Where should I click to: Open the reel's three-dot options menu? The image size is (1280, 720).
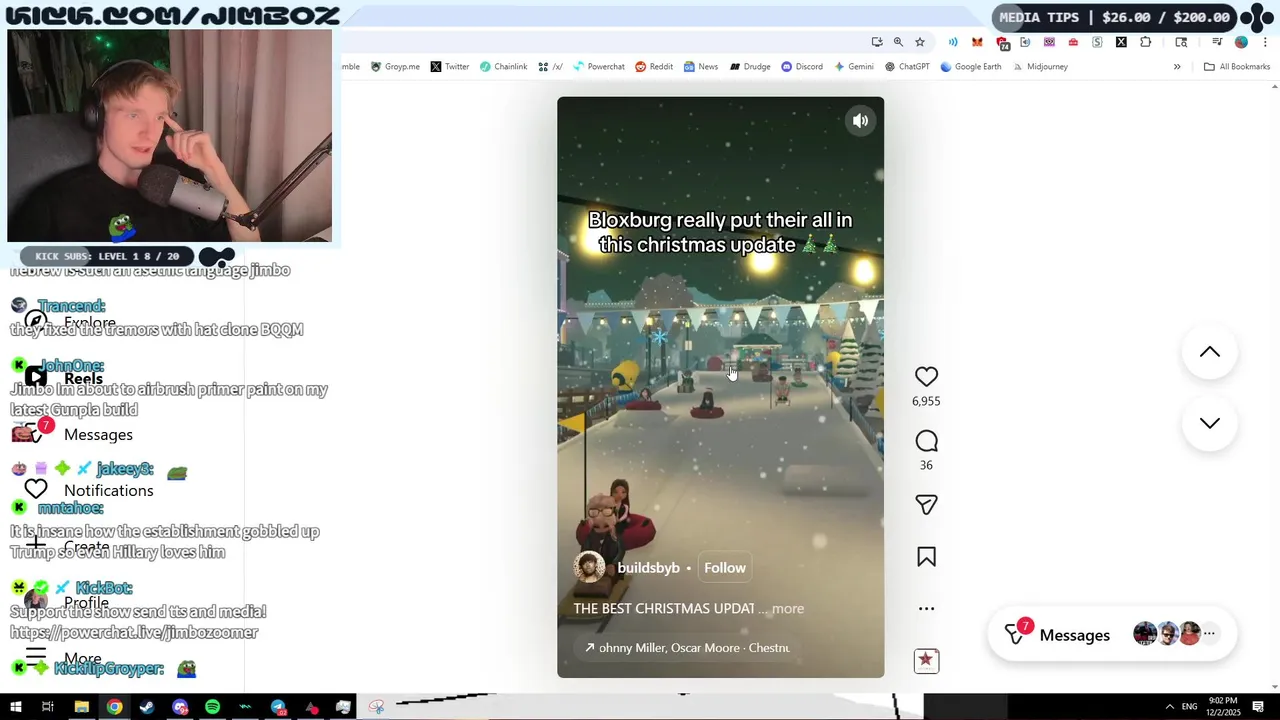point(926,608)
